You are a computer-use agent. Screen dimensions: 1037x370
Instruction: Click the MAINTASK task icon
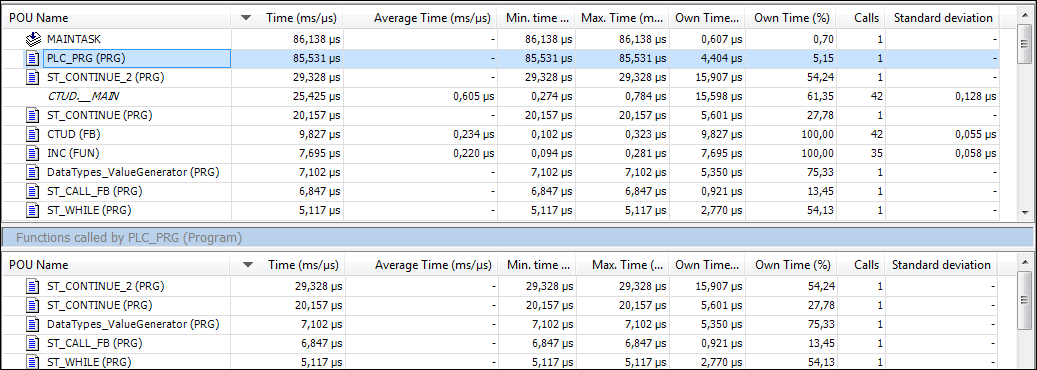[33, 39]
